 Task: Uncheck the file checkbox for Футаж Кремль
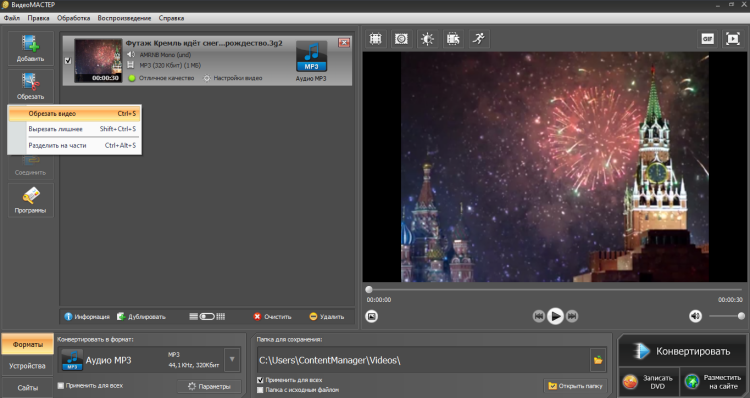[68, 61]
